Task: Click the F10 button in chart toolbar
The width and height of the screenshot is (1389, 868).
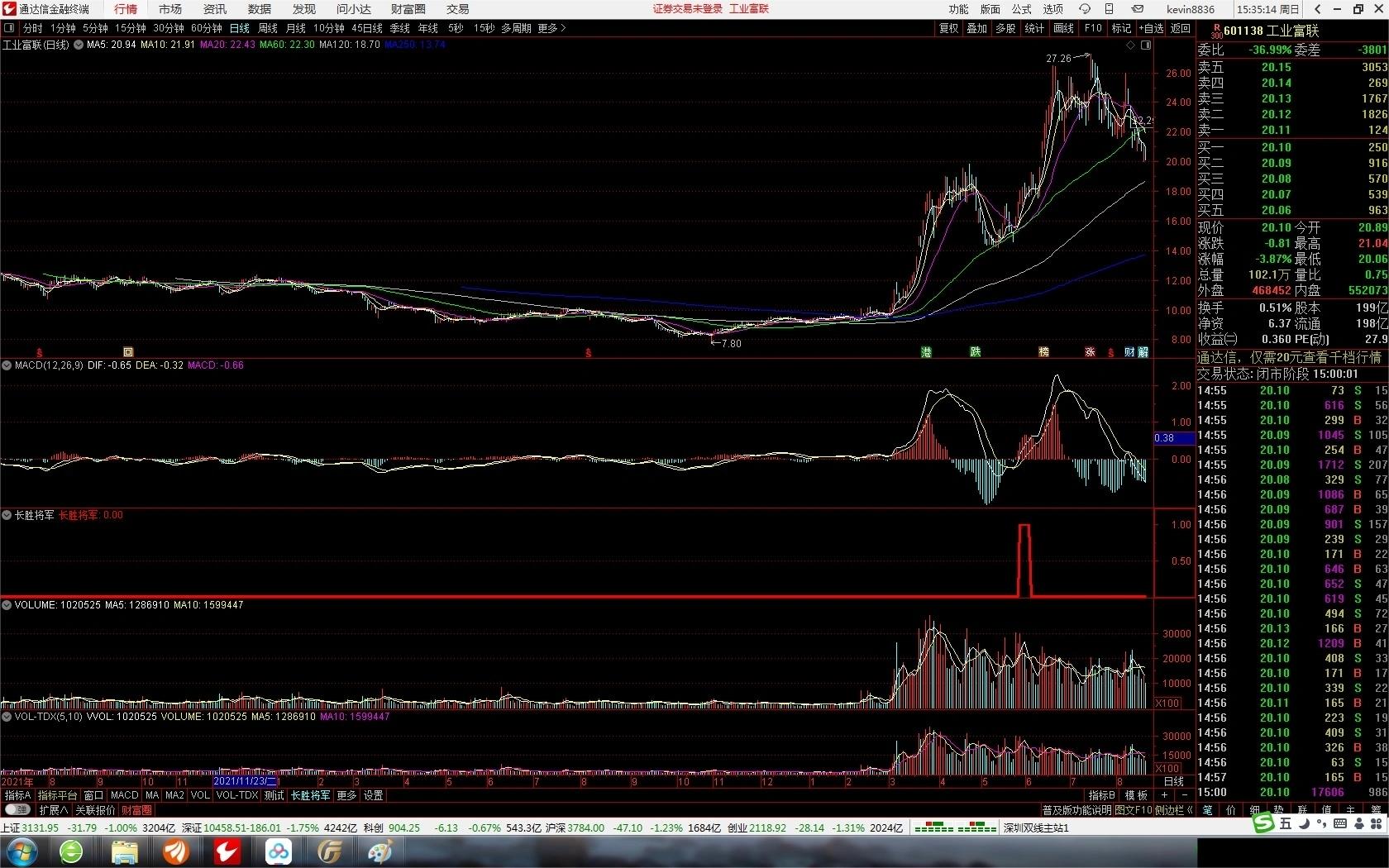Action: tap(1093, 28)
